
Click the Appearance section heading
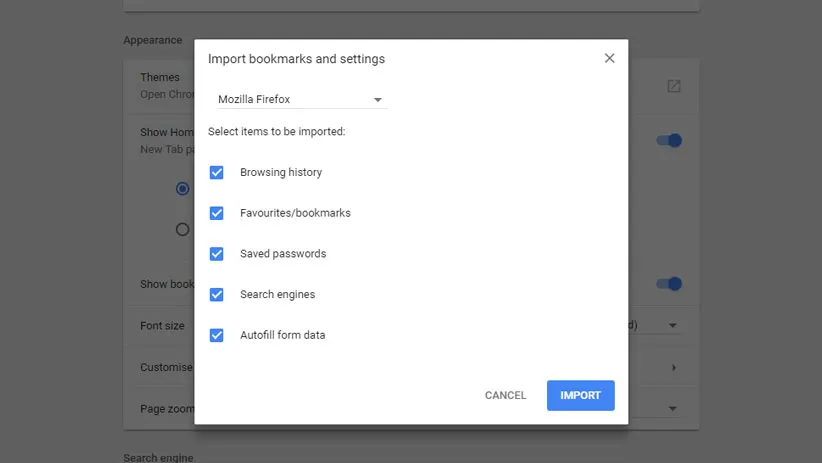(152, 40)
